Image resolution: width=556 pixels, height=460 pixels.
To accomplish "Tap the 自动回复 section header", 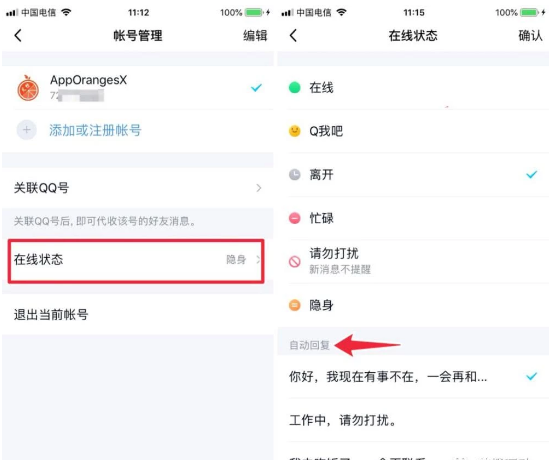I will click(309, 345).
